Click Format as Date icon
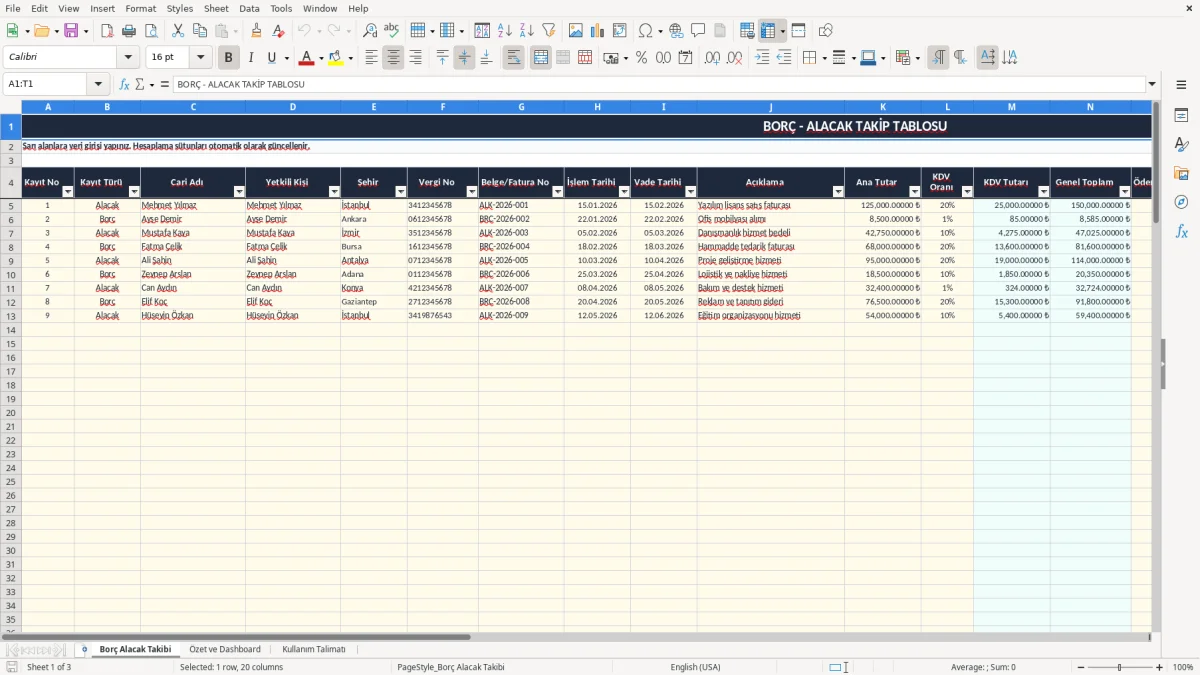1200x675 pixels. (685, 58)
